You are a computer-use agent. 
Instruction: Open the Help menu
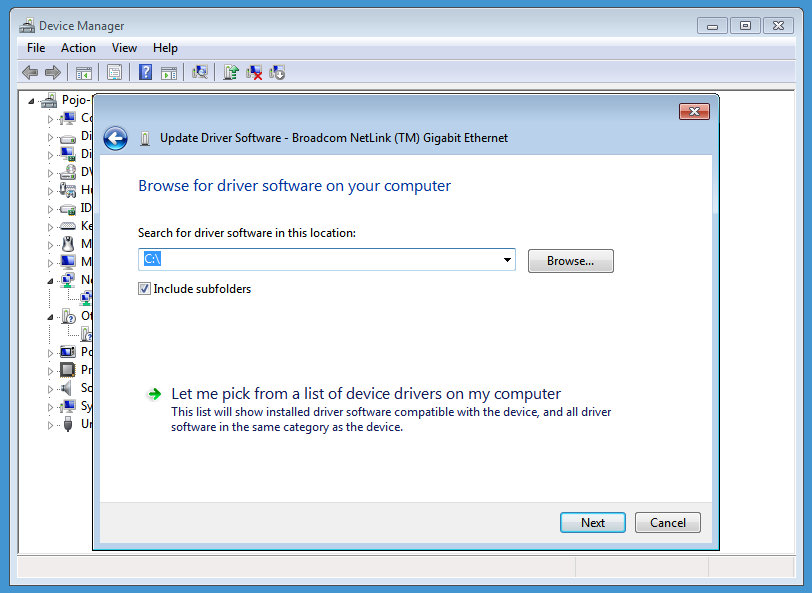point(165,48)
